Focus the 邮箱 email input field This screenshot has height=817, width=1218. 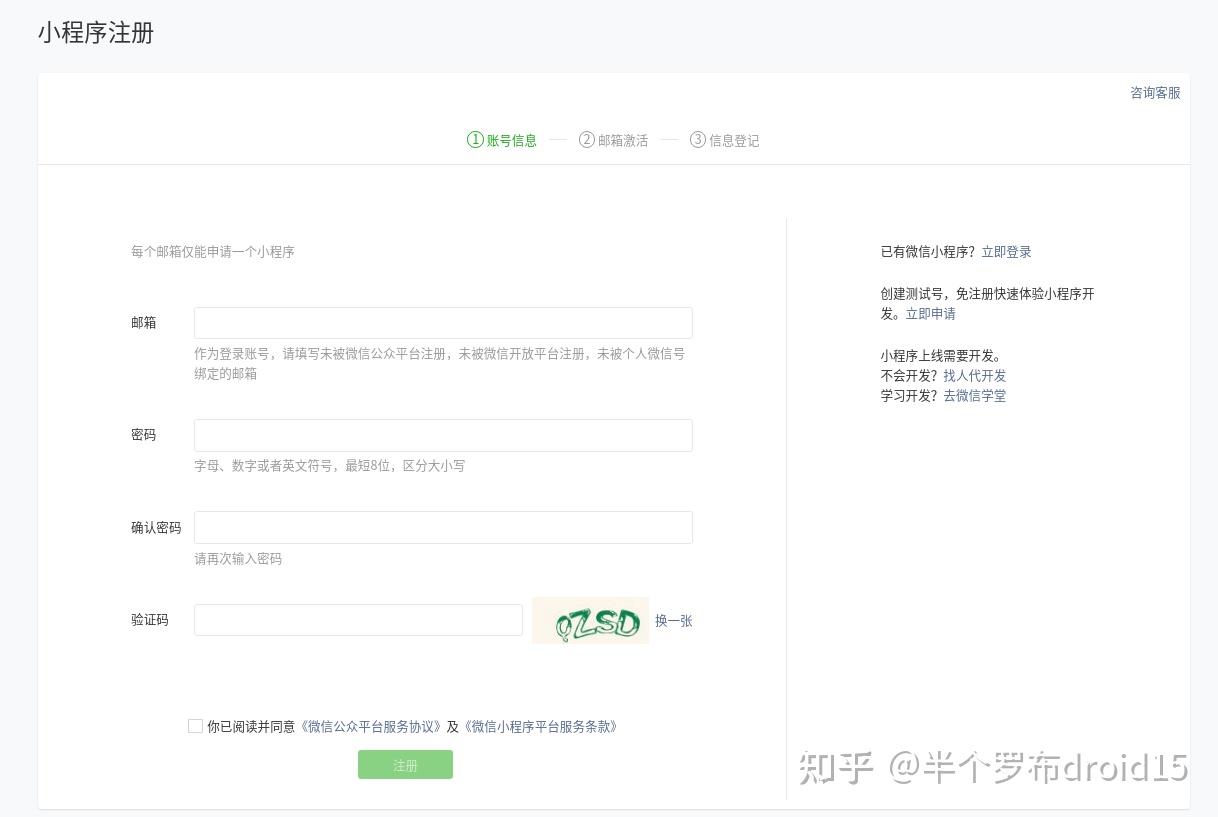443,323
